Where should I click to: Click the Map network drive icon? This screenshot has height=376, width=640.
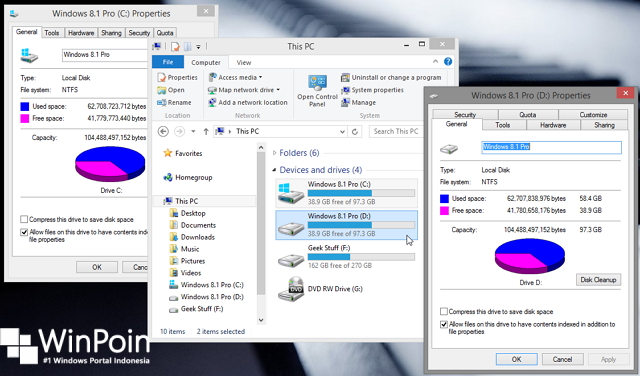coord(212,90)
